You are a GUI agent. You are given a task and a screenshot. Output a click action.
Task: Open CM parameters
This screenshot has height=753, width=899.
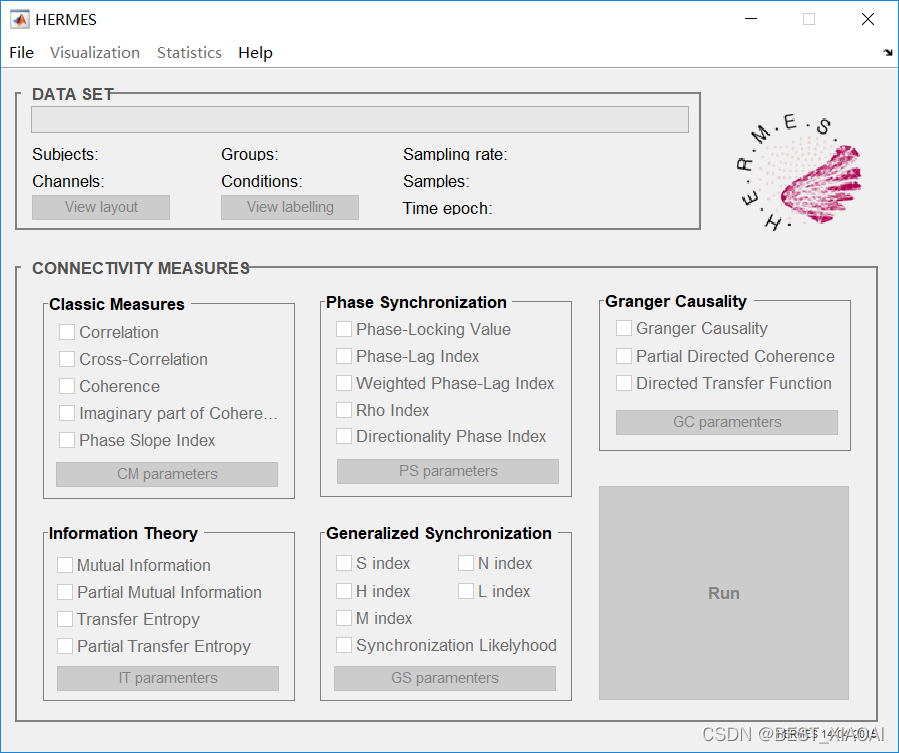(167, 474)
